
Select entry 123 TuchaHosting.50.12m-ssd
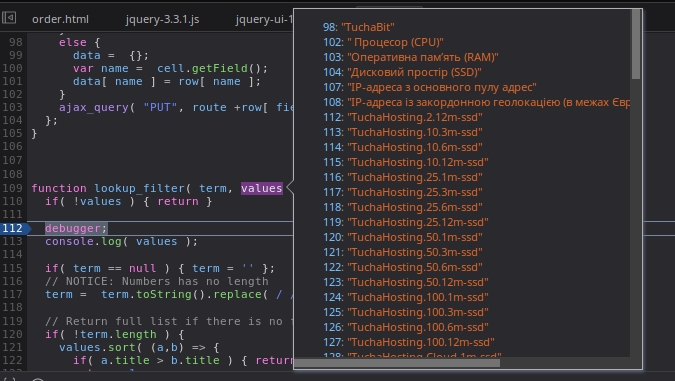[406, 282]
